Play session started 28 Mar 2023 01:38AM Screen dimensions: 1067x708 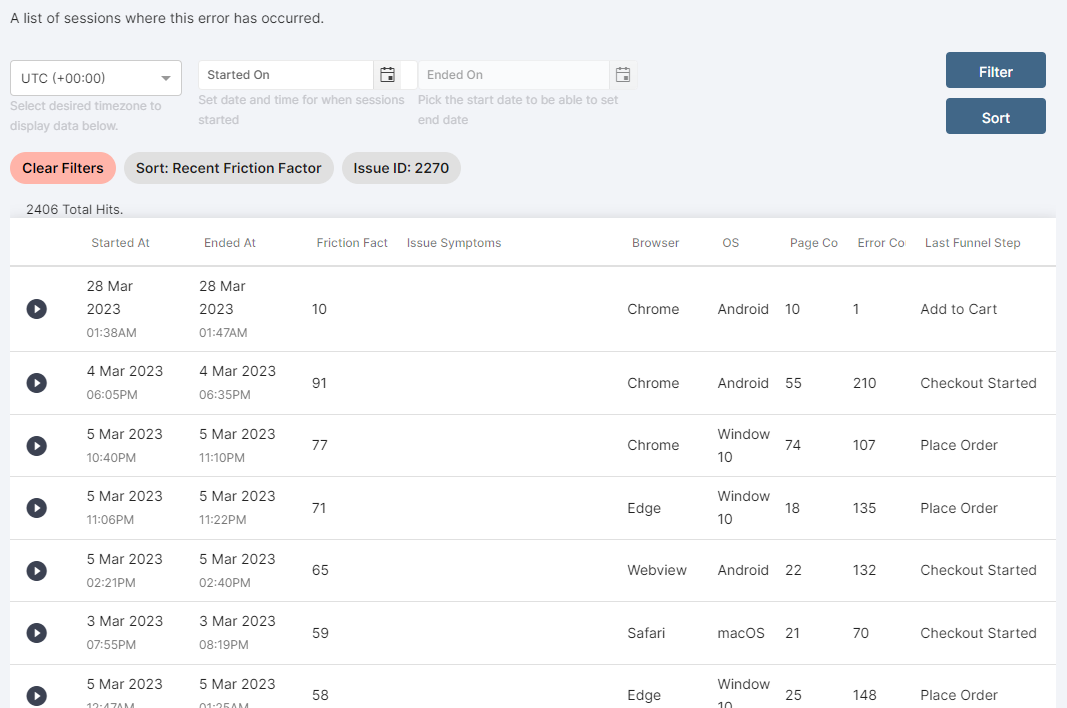pyautogui.click(x=37, y=309)
